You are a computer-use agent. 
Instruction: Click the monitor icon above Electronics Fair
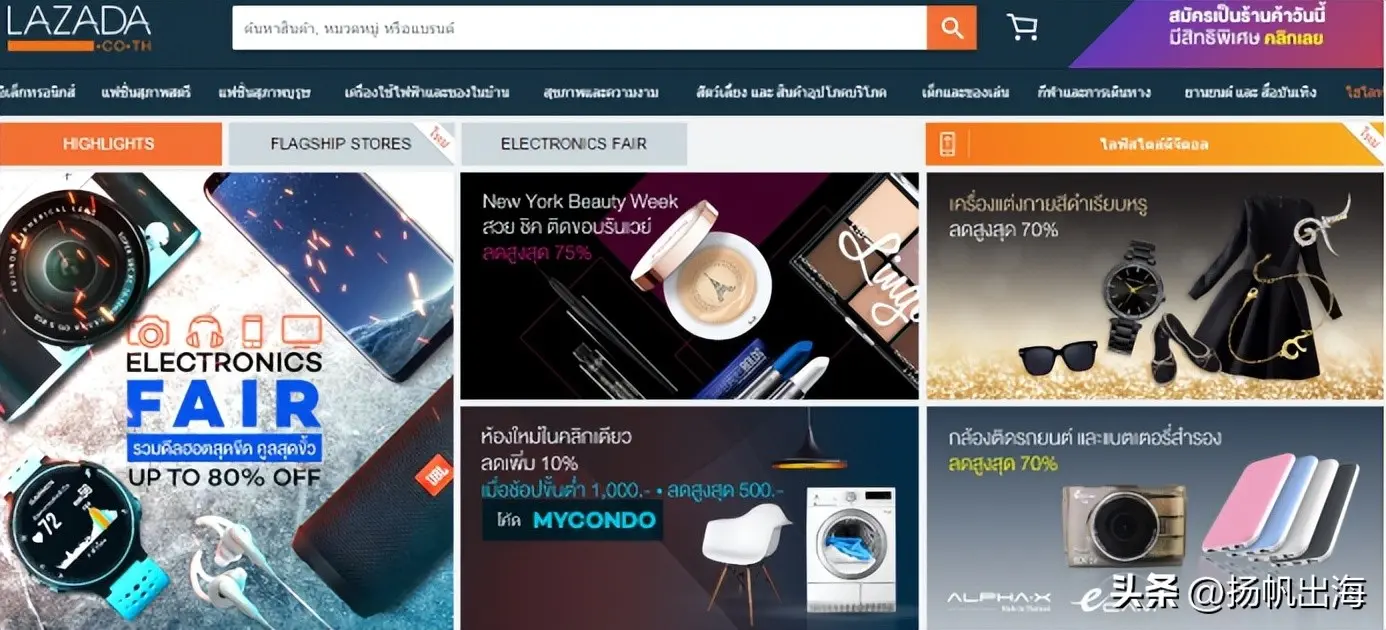point(302,330)
